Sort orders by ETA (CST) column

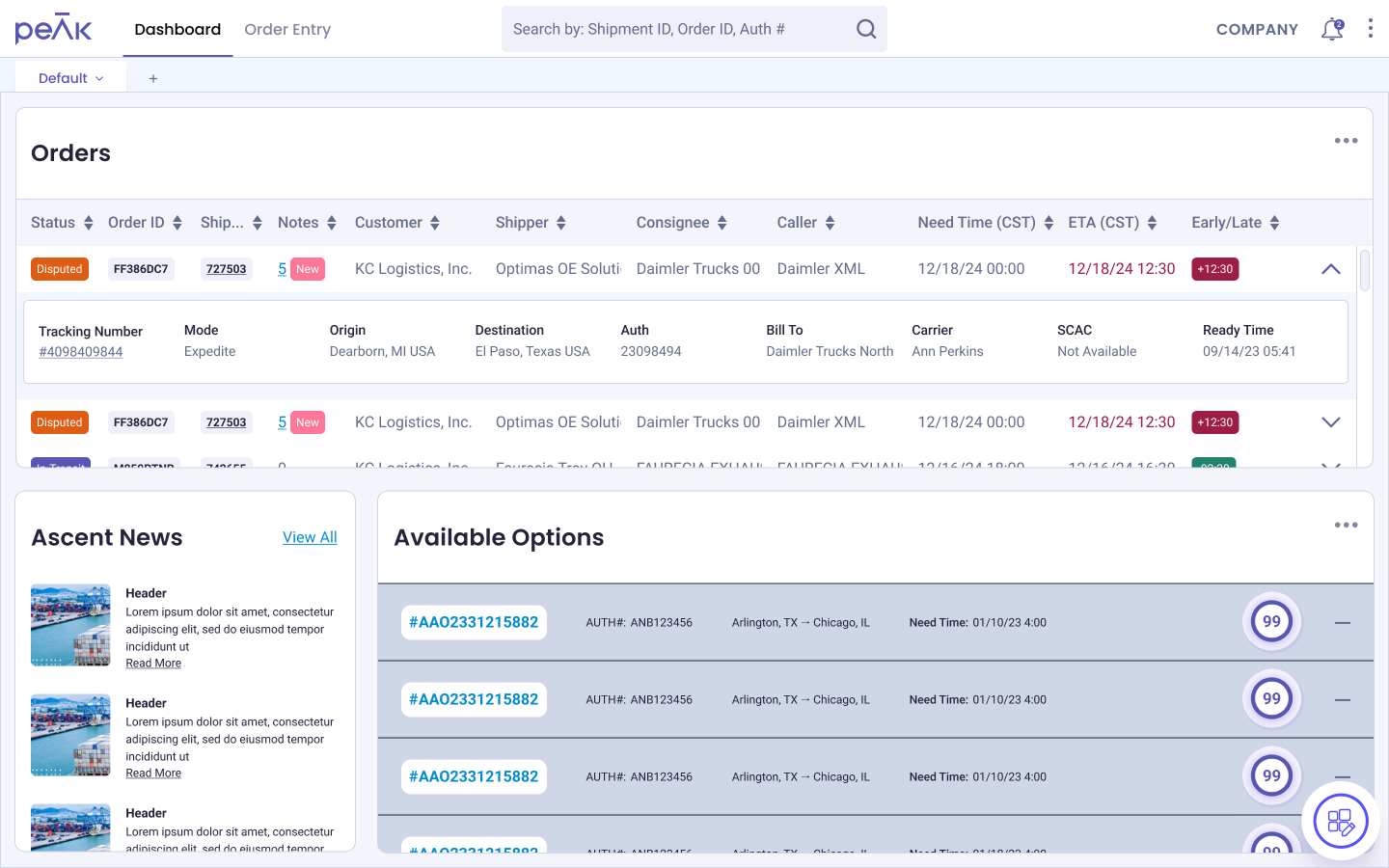pyautogui.click(x=1112, y=223)
